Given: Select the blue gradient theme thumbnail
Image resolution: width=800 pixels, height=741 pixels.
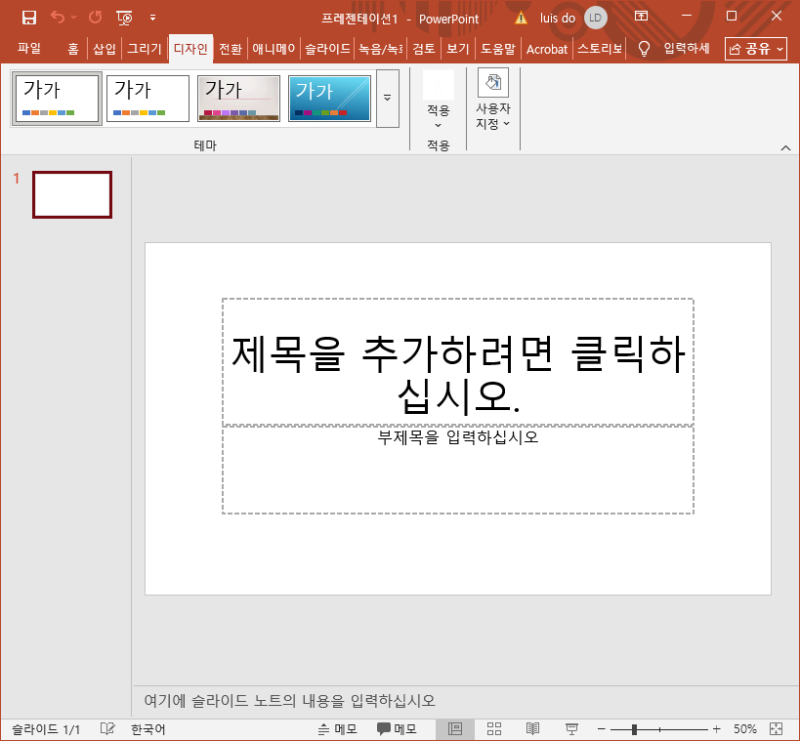Looking at the screenshot, I should 329,98.
